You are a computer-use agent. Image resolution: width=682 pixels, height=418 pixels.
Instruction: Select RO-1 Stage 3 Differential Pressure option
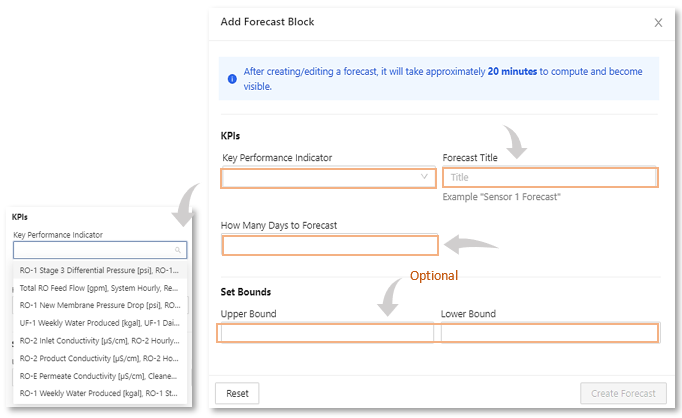[x=99, y=271]
